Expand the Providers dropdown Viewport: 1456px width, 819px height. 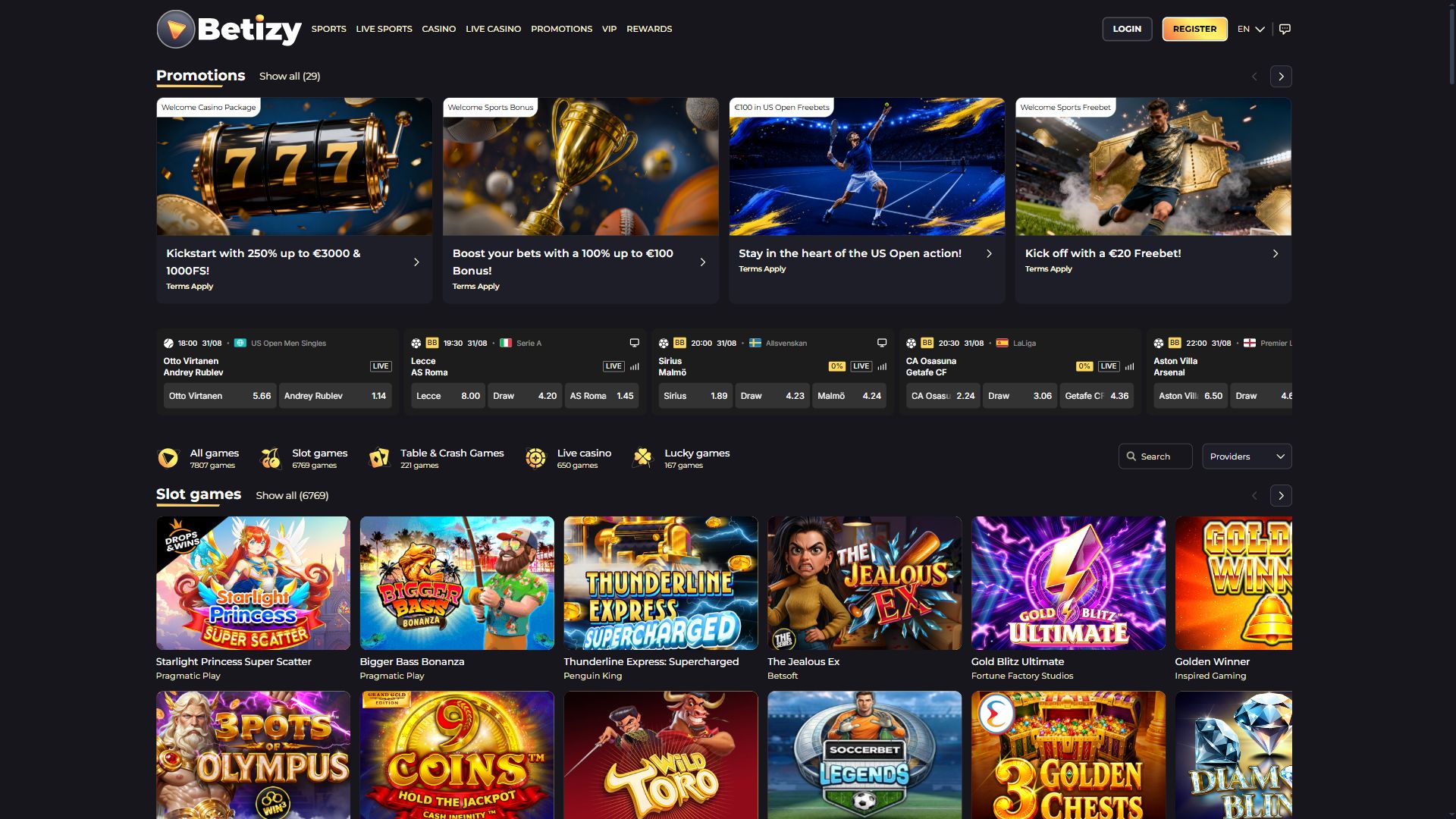[1247, 457]
